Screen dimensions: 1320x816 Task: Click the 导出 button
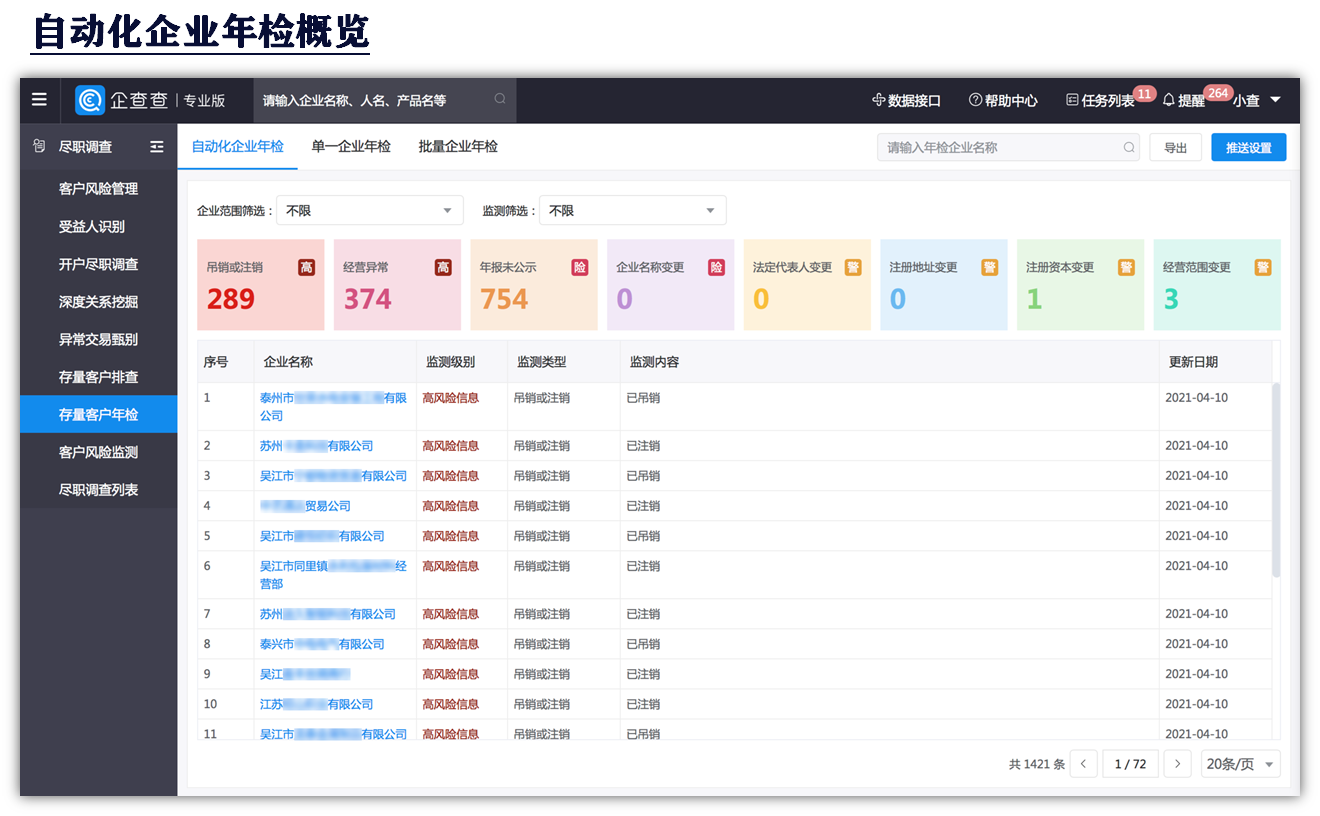(1176, 147)
